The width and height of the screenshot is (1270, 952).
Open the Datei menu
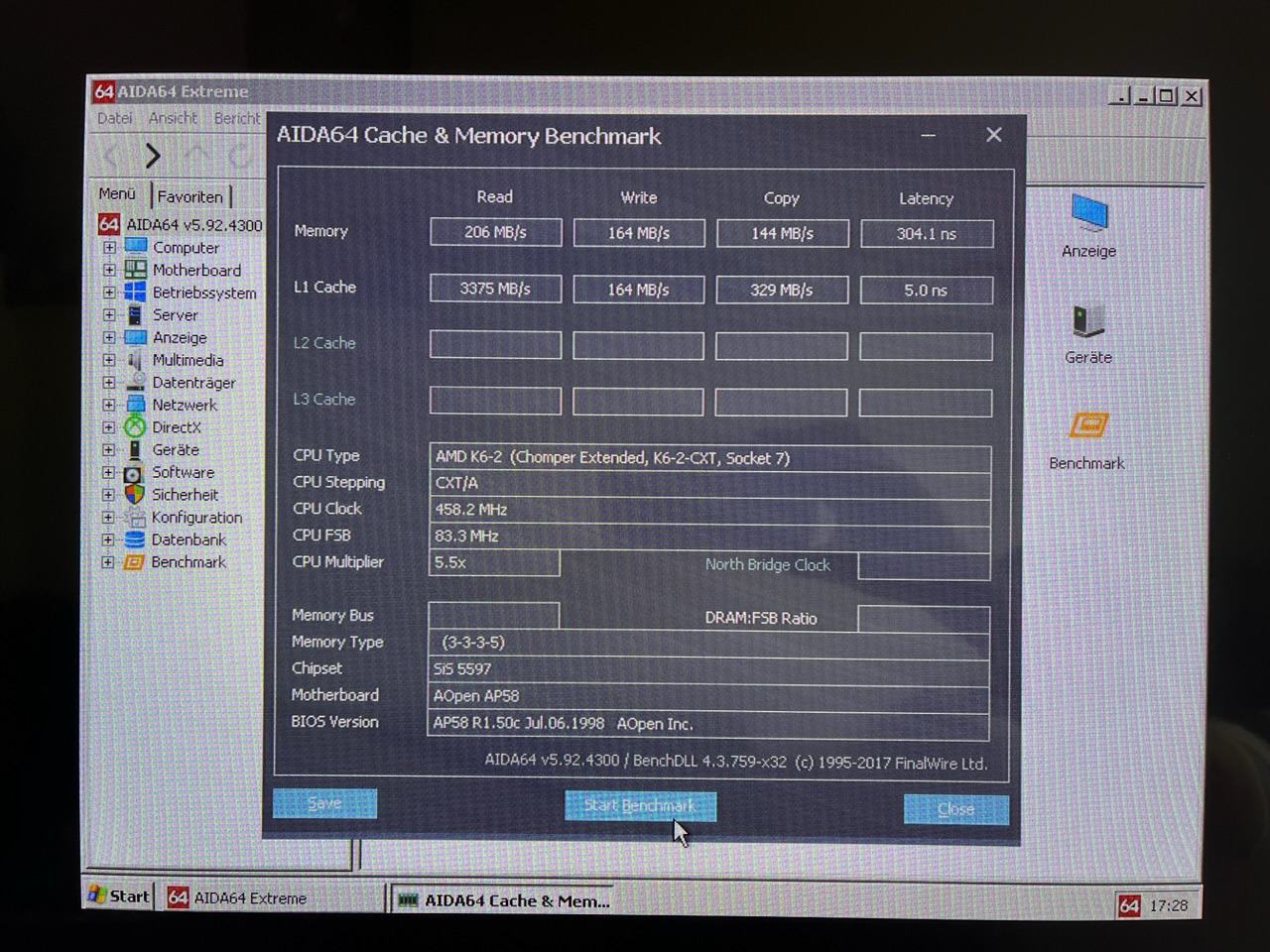[x=115, y=118]
